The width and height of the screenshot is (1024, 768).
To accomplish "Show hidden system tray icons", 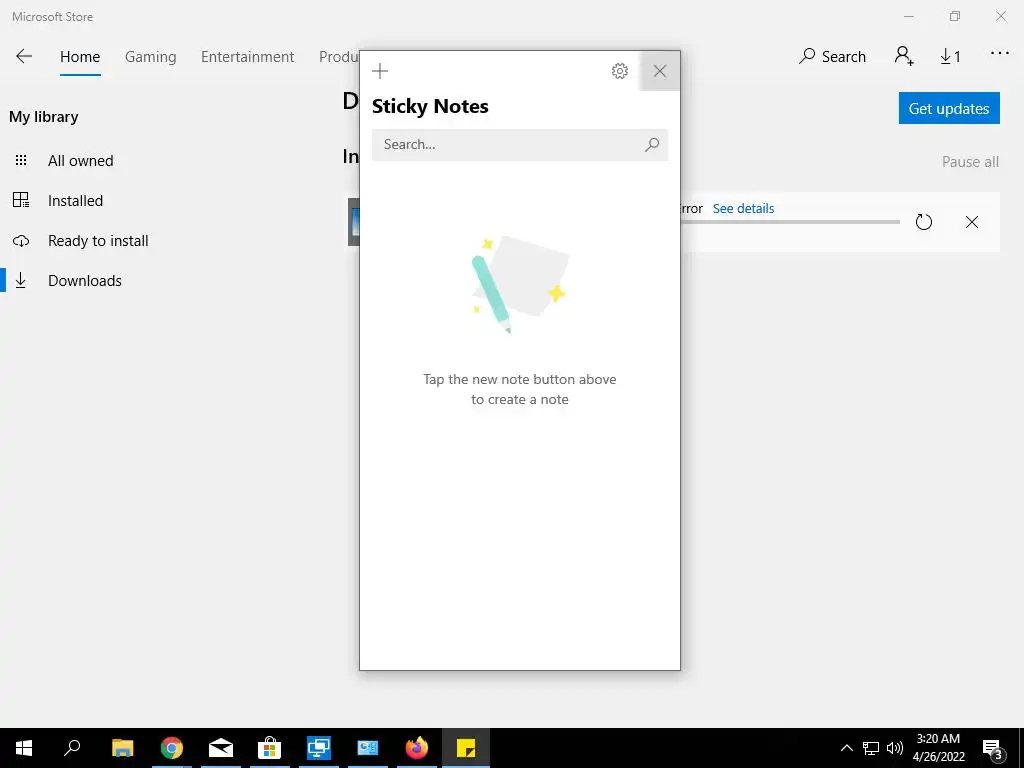I will click(x=846, y=748).
